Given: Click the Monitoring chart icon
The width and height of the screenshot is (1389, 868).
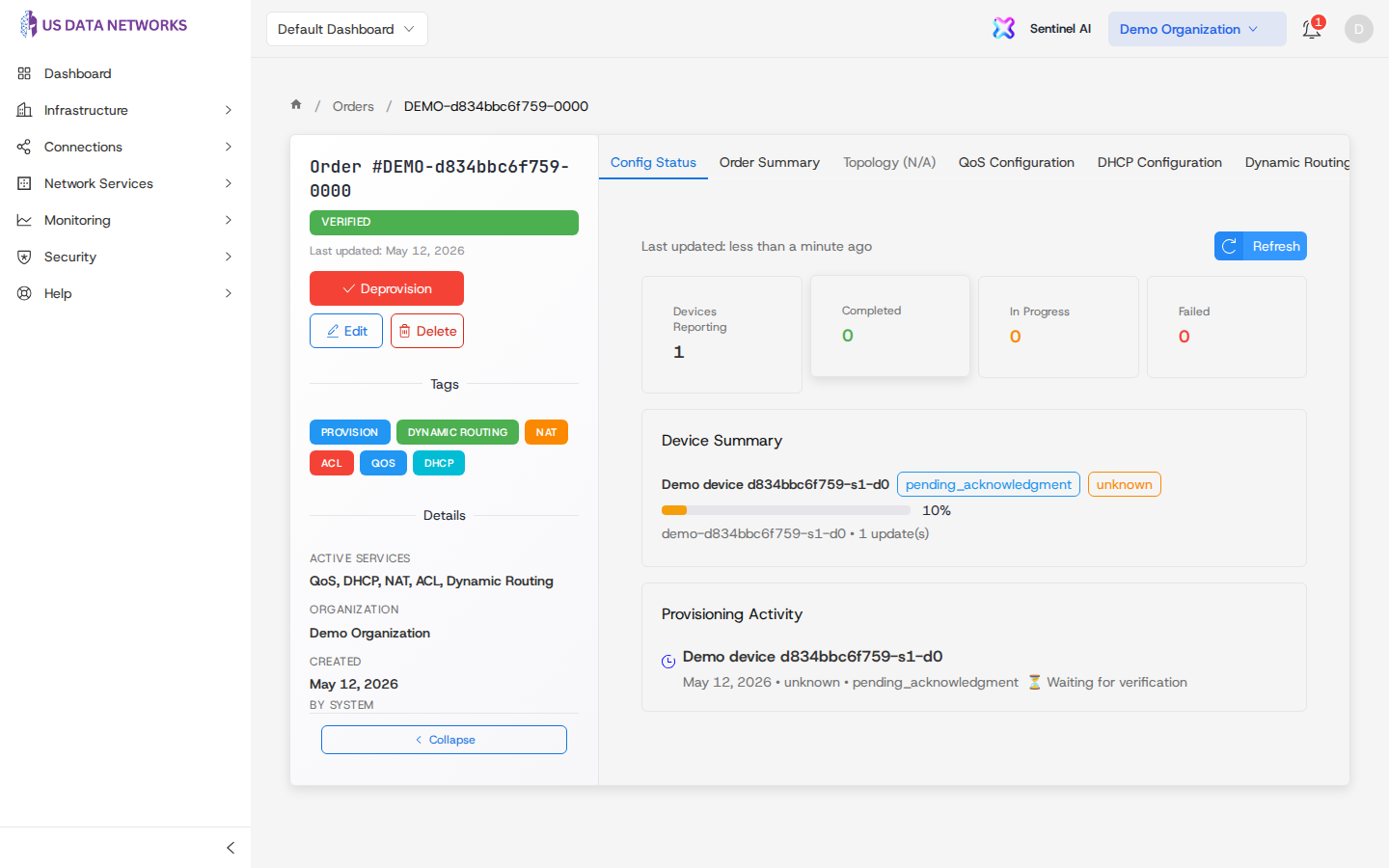Looking at the screenshot, I should coord(24,220).
